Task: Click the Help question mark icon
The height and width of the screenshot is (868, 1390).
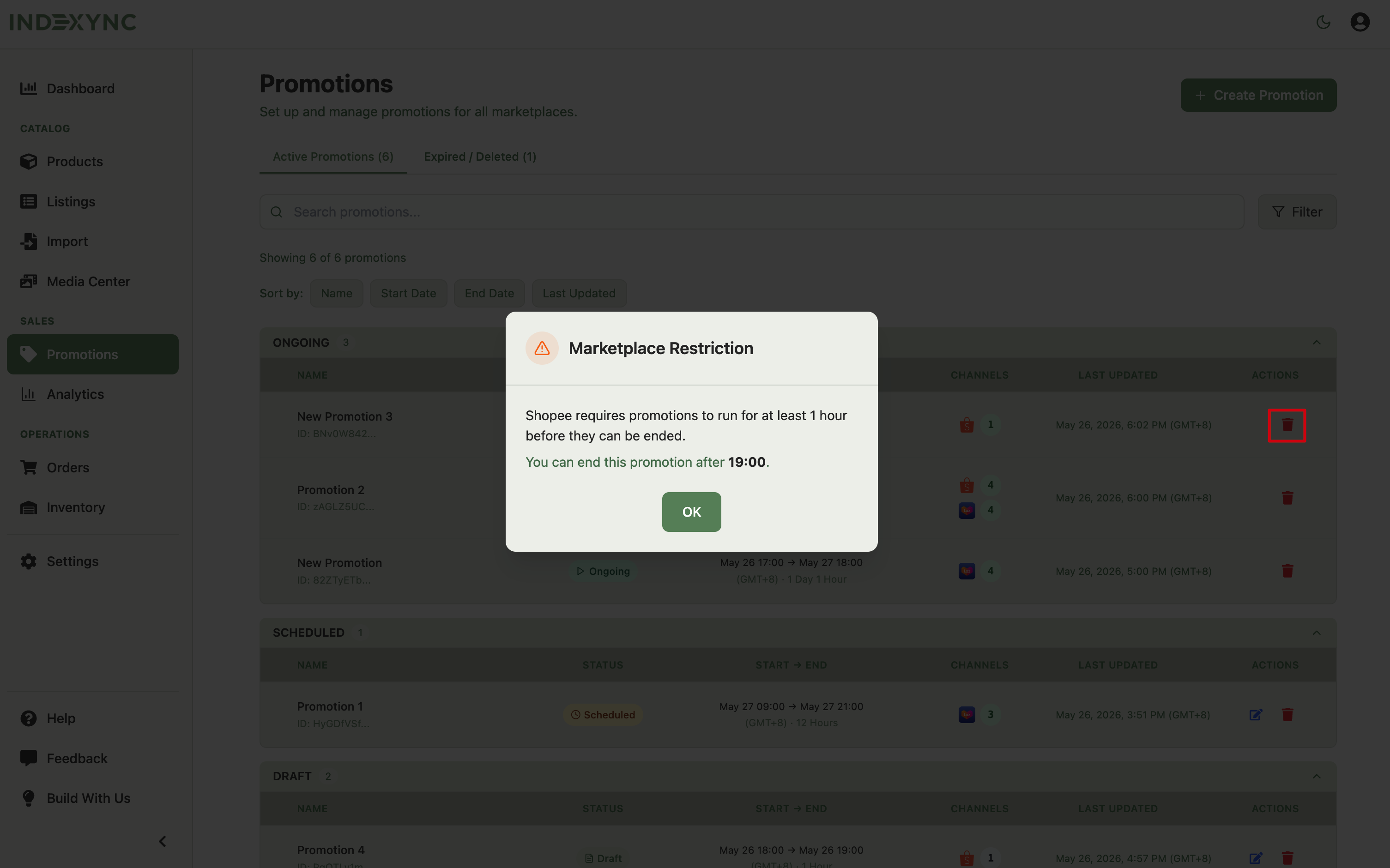Action: [28, 718]
